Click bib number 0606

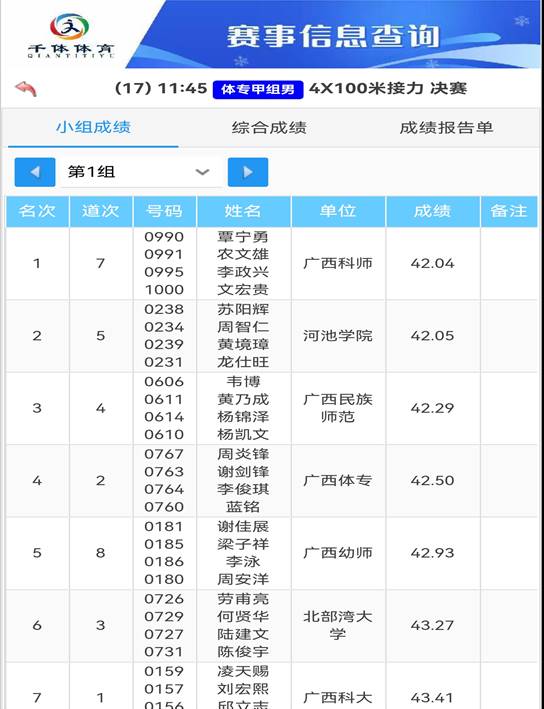pyautogui.click(x=164, y=382)
